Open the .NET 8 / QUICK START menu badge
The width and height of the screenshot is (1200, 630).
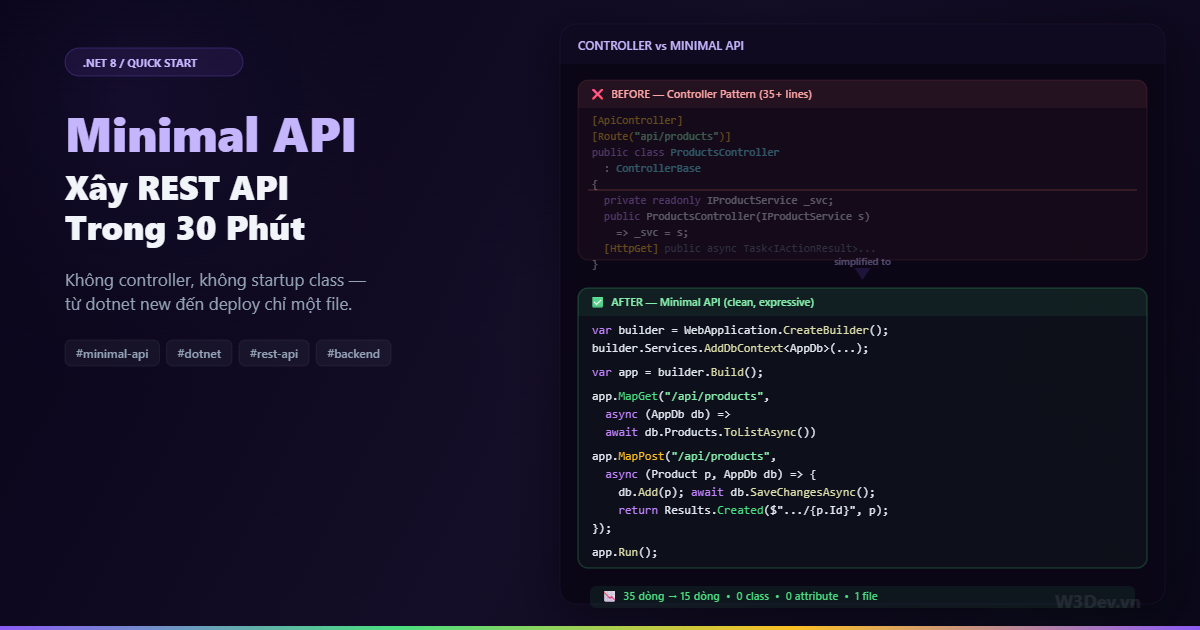153,62
